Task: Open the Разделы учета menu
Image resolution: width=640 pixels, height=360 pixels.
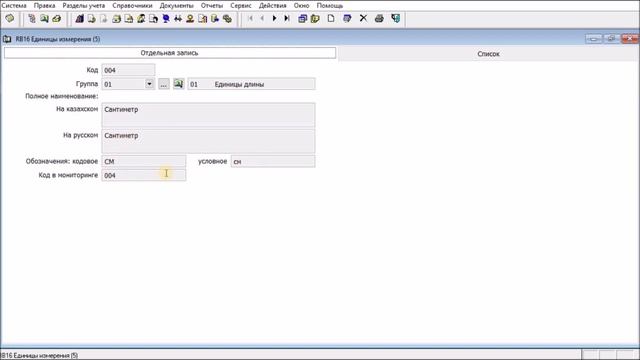Action: 84,6
